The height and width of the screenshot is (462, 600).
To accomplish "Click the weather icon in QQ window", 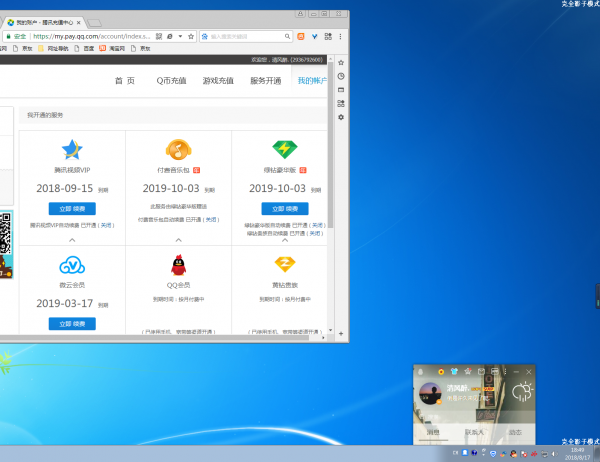I will click(x=523, y=392).
